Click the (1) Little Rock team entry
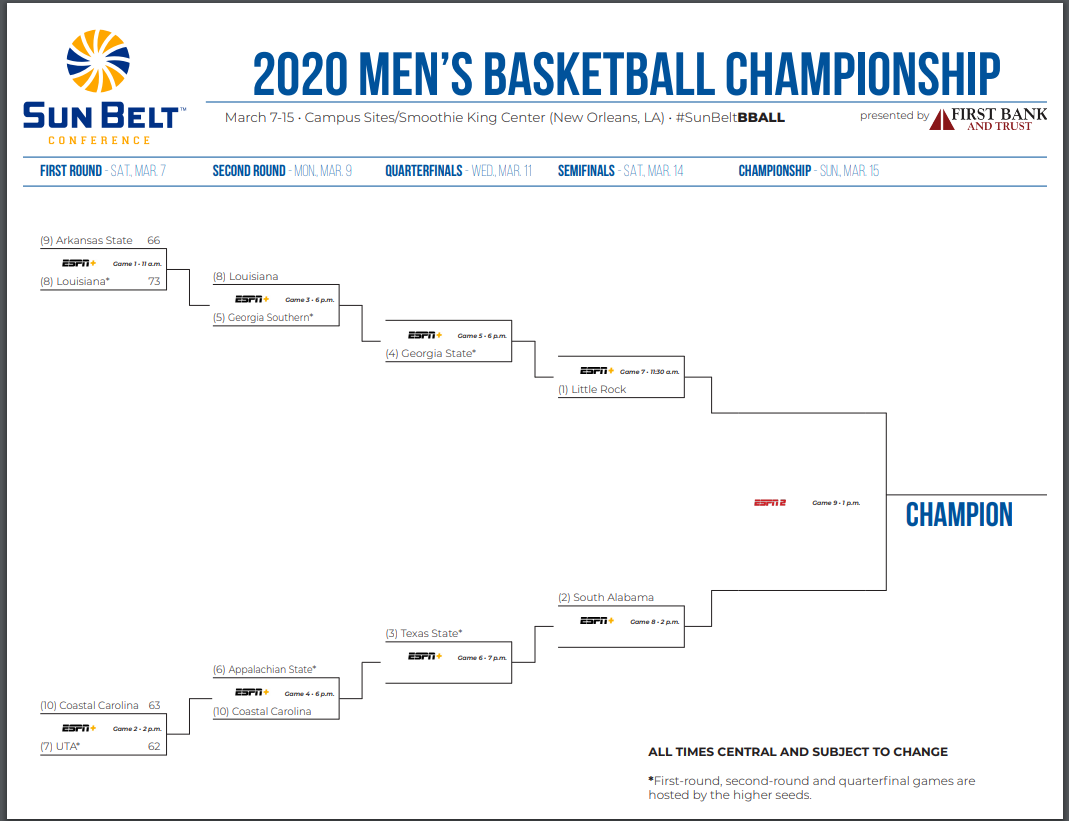Screen dimensions: 1069x821 [x=592, y=389]
